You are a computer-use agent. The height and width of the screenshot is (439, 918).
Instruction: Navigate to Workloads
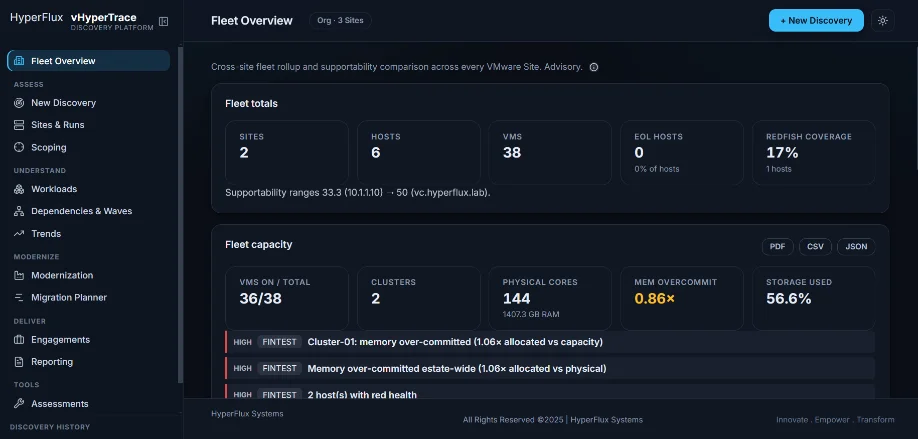coord(89,189)
